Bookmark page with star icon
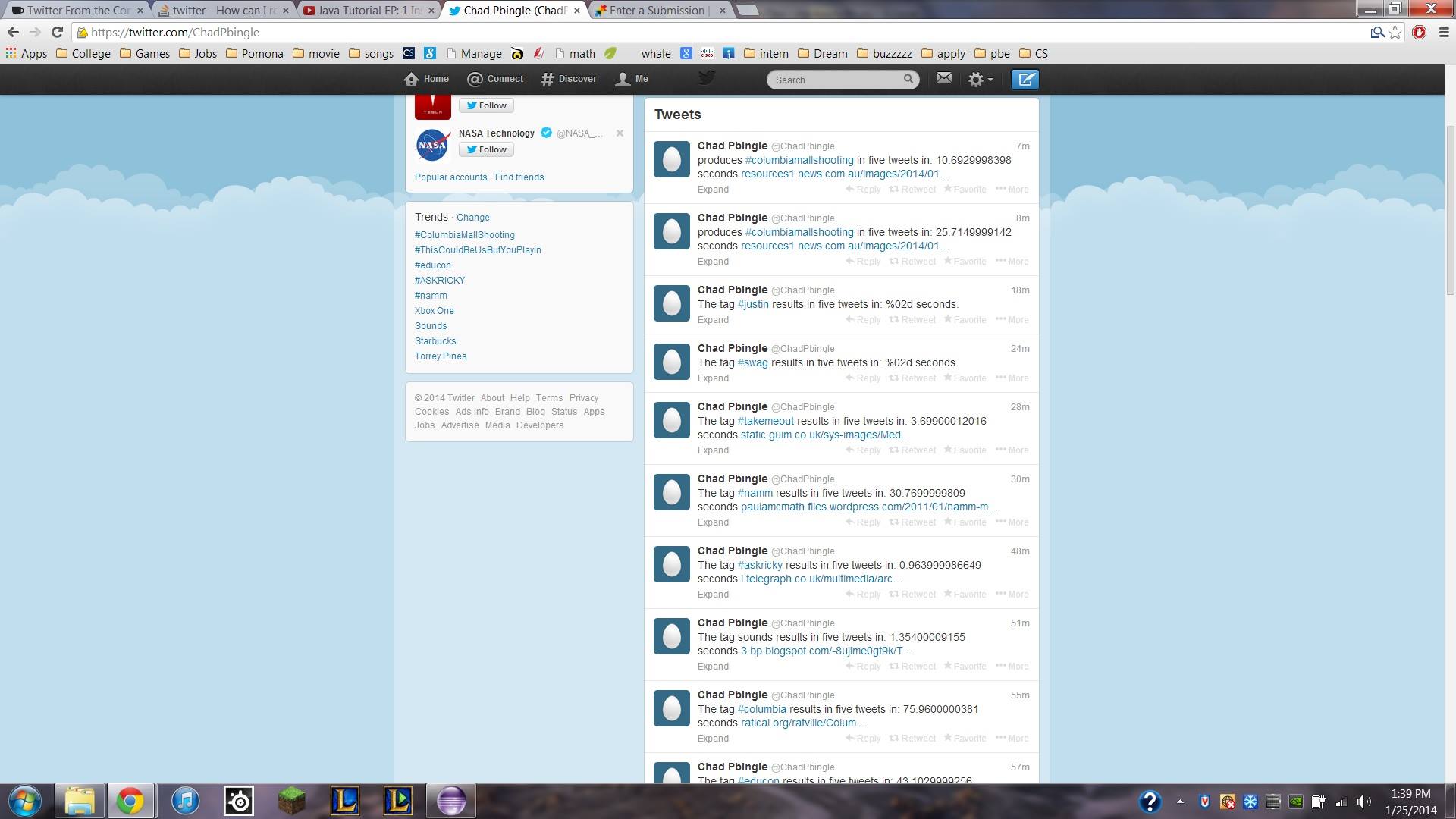This screenshot has height=819, width=1456. [1395, 32]
